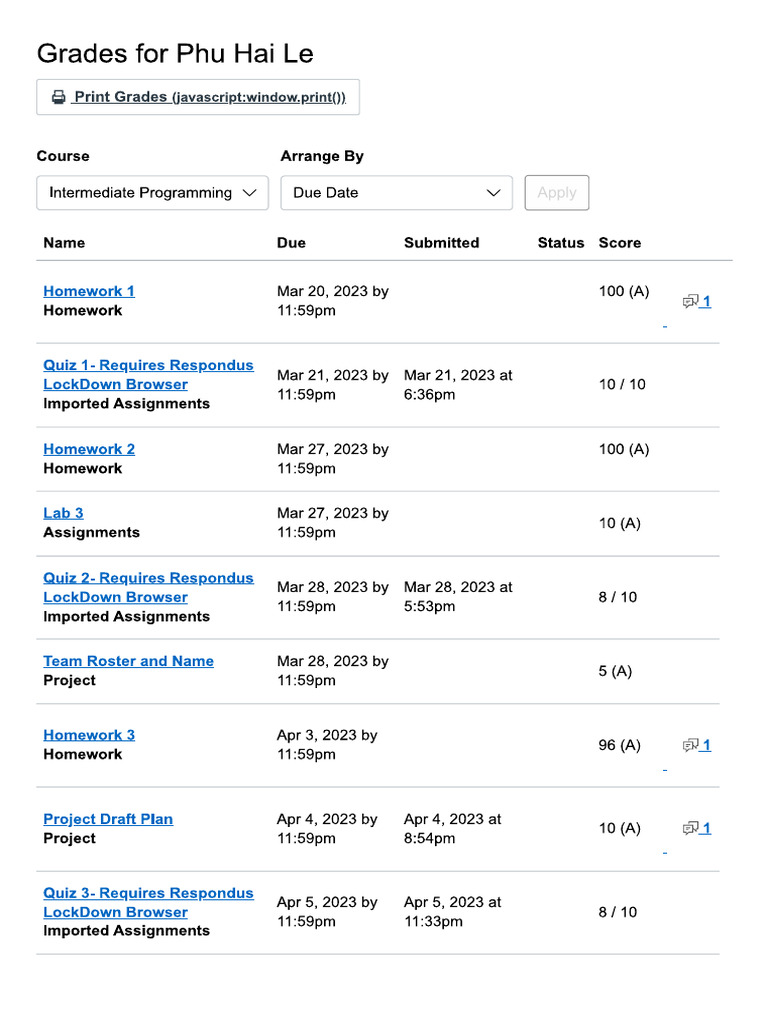Open comment icon for Homework 1
This screenshot has width=768, height=1024.
pyautogui.click(x=697, y=301)
